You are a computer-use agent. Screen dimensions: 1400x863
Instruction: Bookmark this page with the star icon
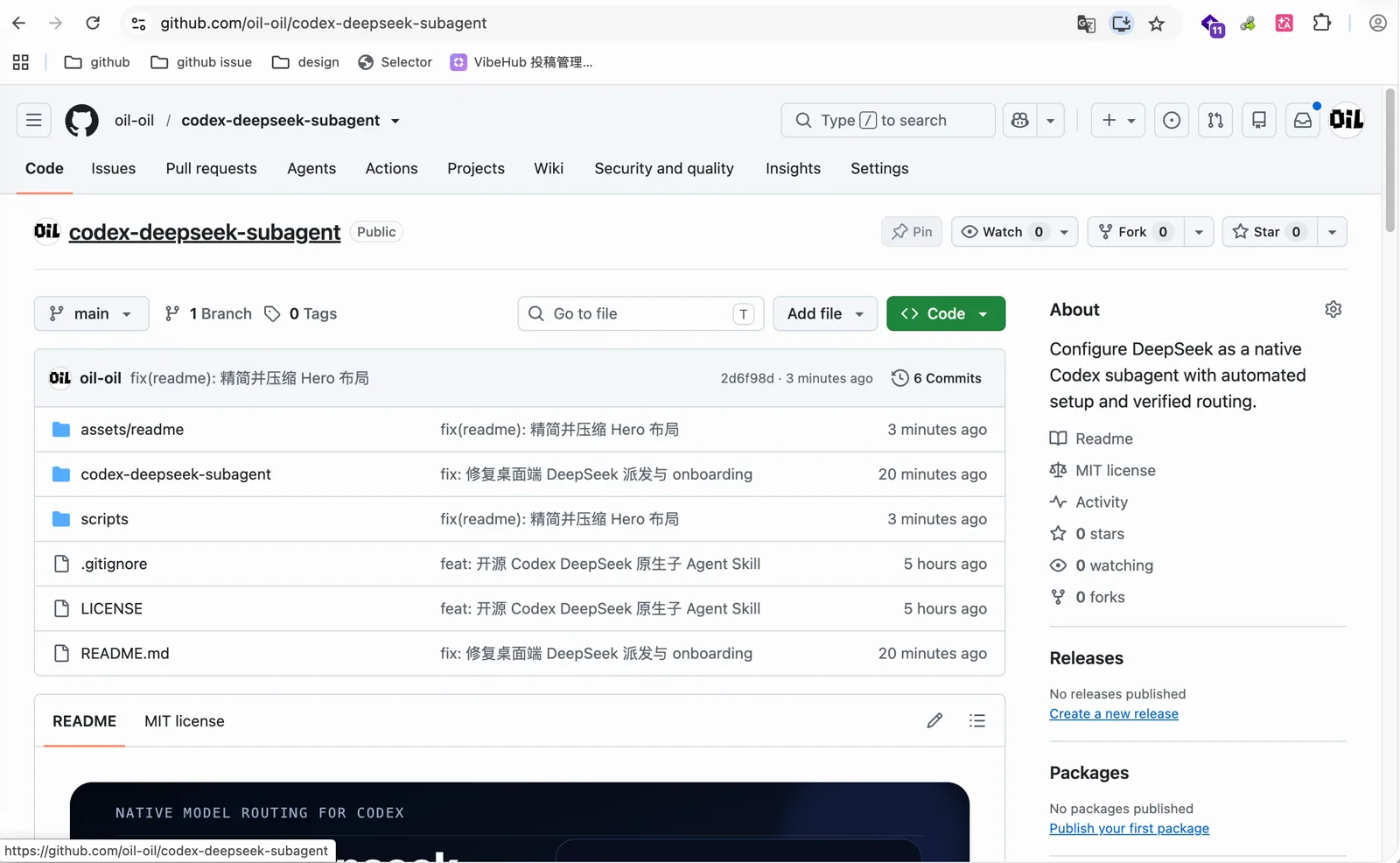tap(1157, 24)
